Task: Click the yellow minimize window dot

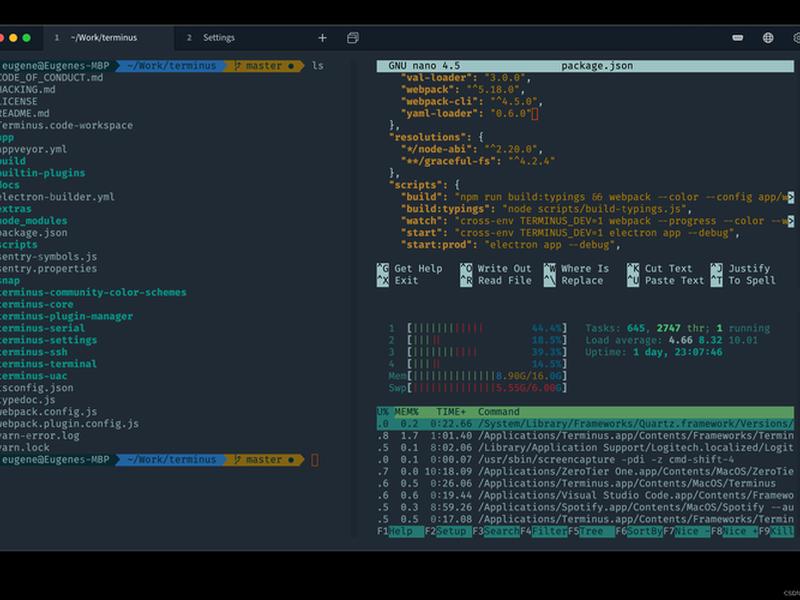Action: [x=13, y=38]
